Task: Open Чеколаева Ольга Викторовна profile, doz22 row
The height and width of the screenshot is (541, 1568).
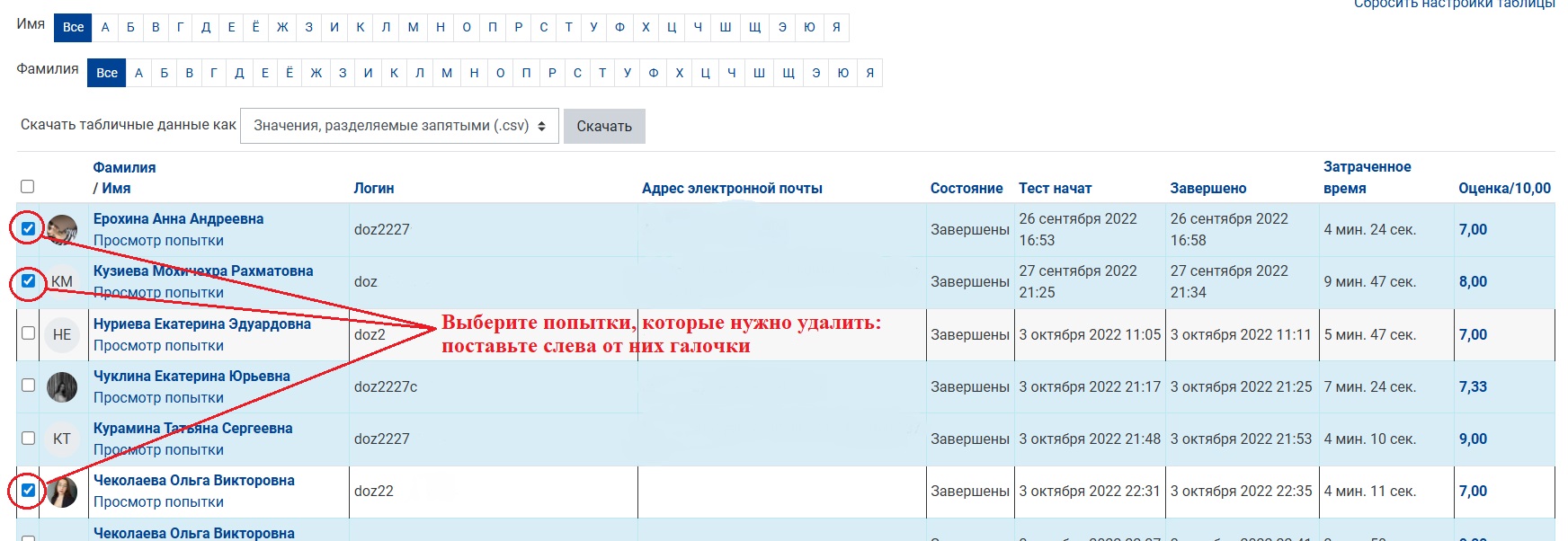Action: point(194,480)
